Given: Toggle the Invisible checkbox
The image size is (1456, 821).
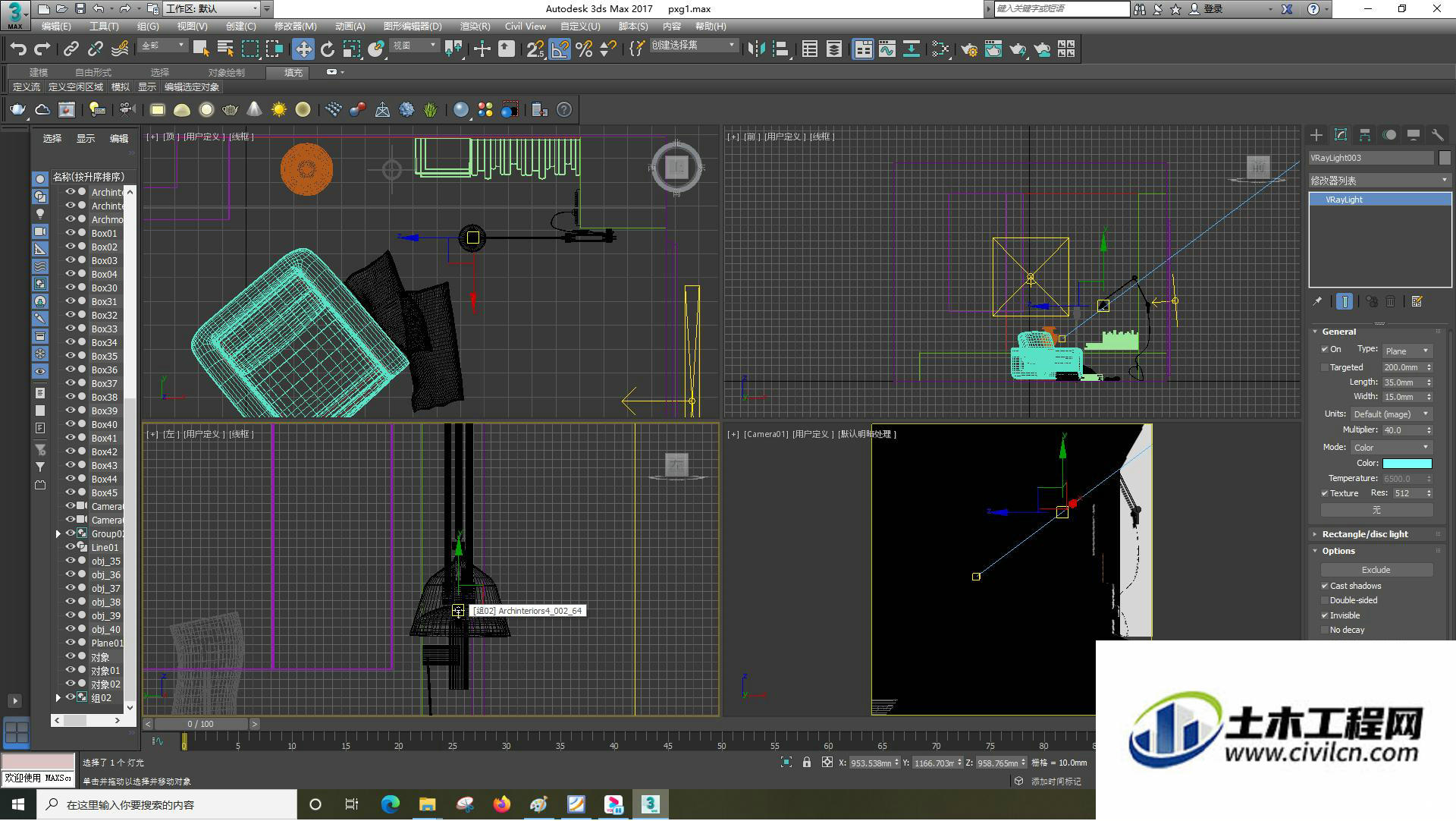Looking at the screenshot, I should (1325, 616).
